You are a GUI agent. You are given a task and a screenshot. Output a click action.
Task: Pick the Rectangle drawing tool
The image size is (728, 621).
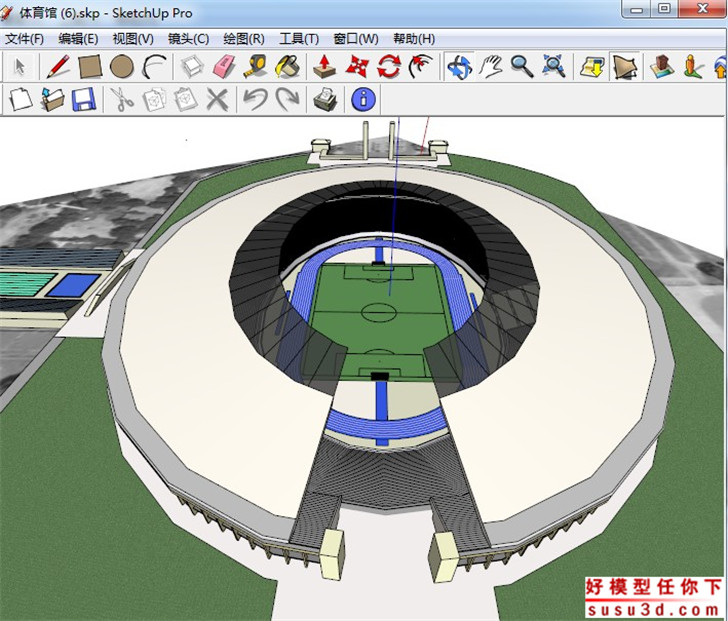click(90, 66)
